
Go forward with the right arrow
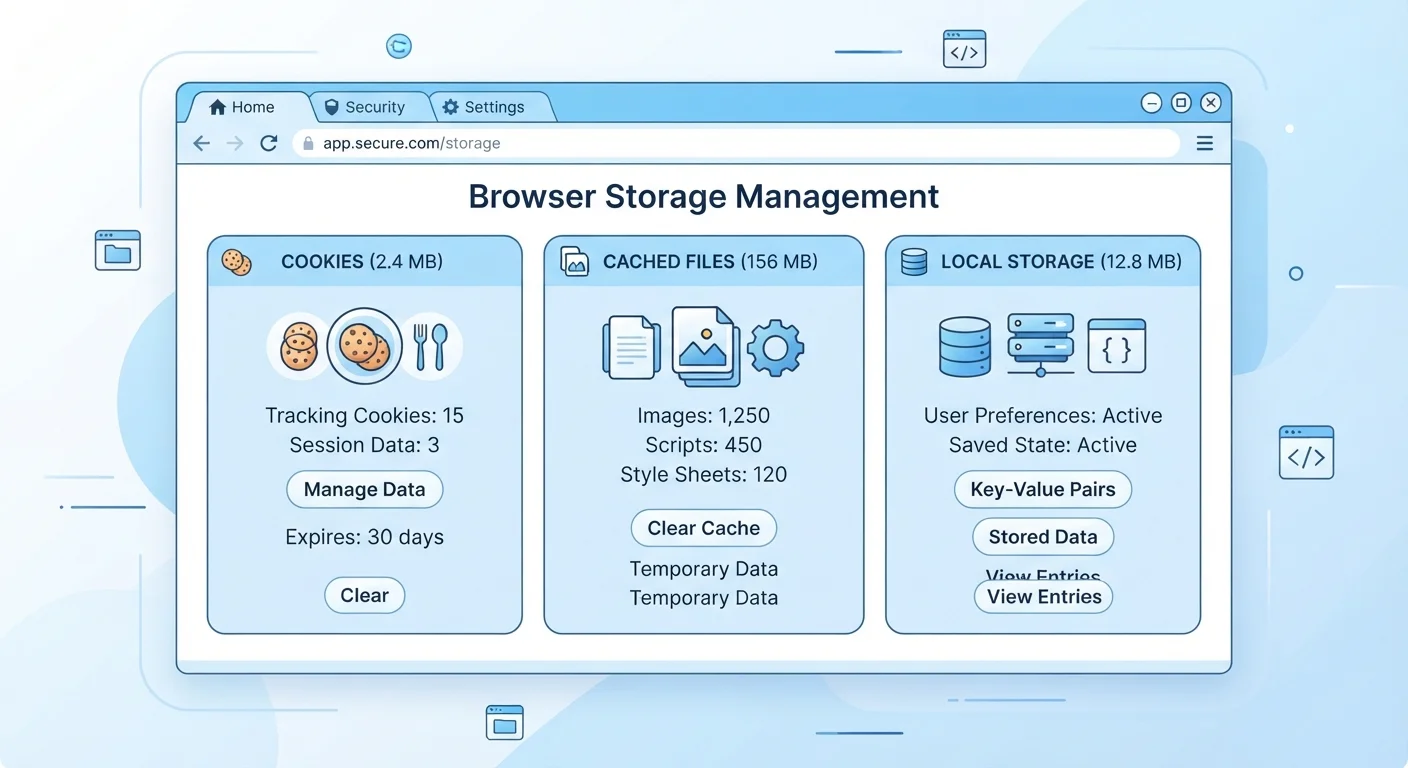coord(235,144)
